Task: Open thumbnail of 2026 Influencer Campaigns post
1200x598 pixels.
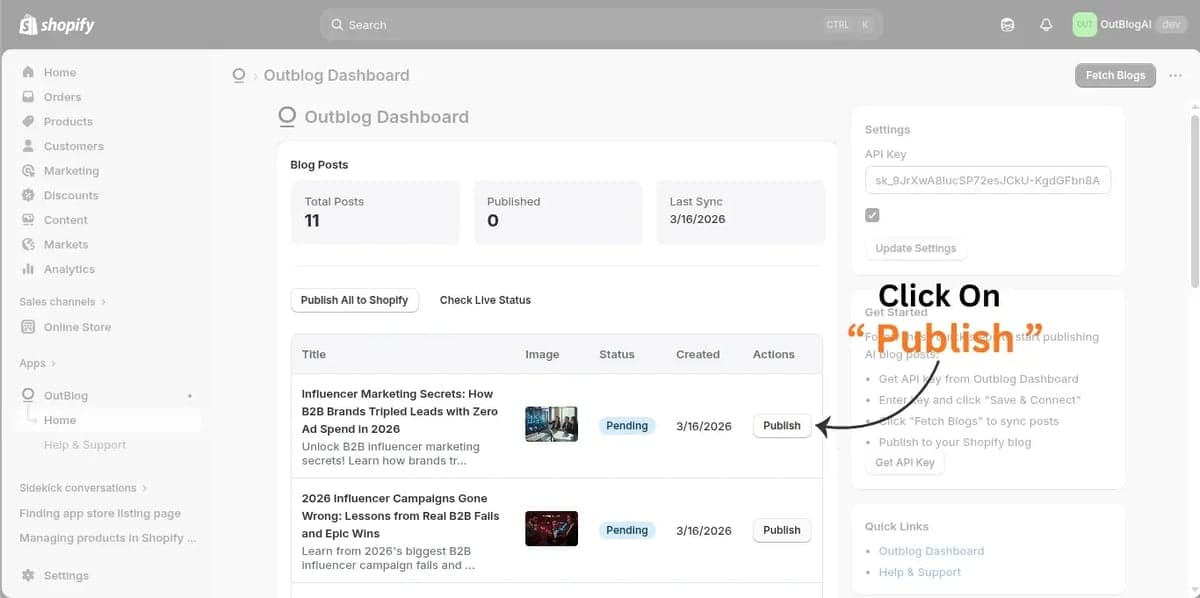Action: 552,529
